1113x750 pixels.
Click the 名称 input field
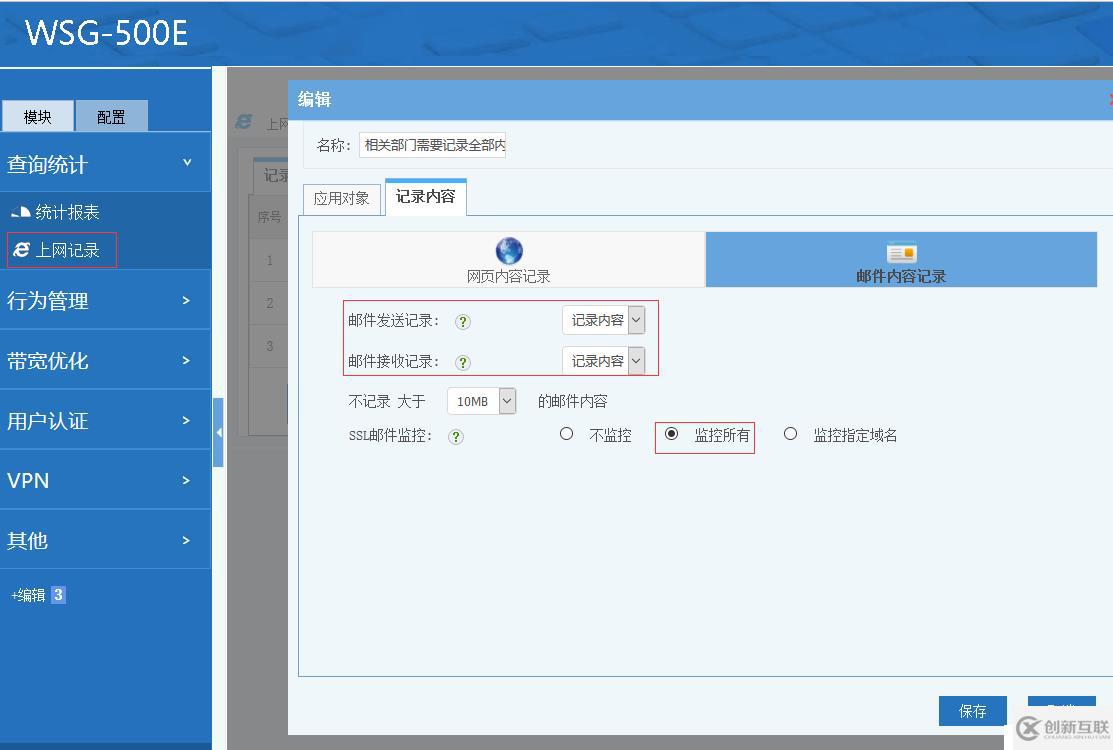(432, 145)
